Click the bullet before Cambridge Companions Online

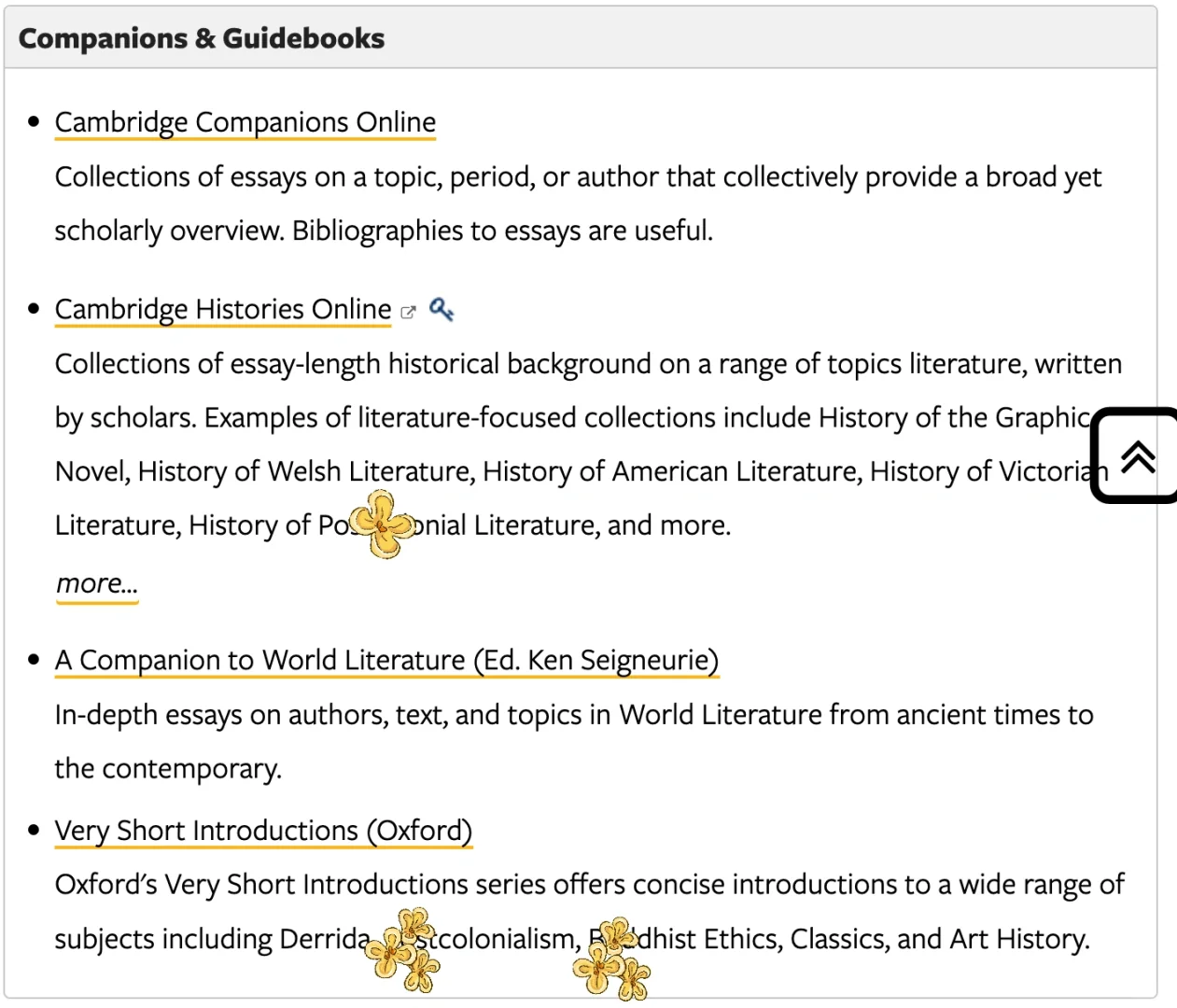click(x=35, y=121)
